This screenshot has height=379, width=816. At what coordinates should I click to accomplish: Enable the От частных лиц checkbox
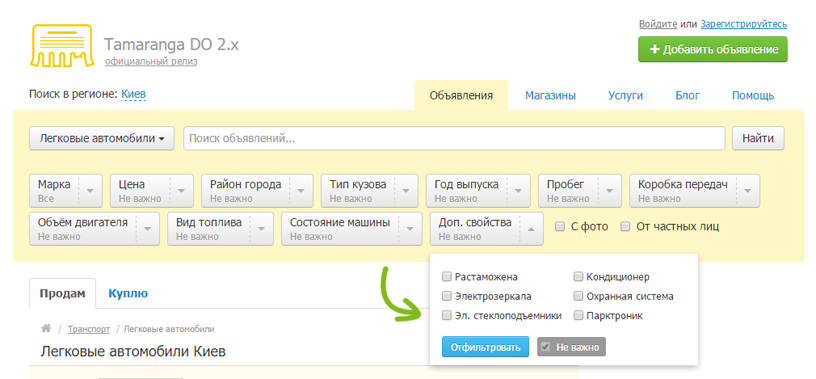click(x=626, y=226)
